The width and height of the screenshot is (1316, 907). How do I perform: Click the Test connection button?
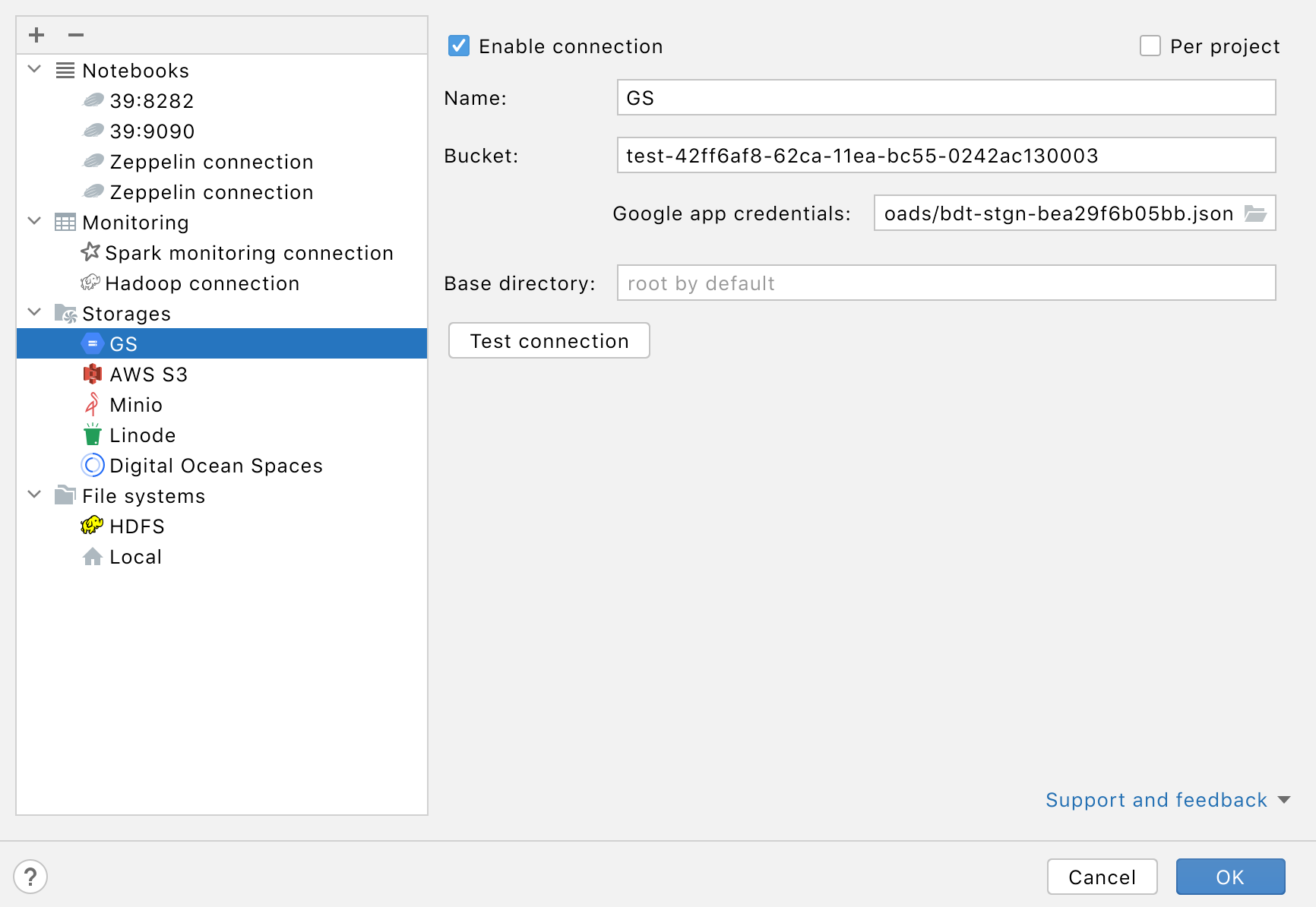tap(549, 340)
